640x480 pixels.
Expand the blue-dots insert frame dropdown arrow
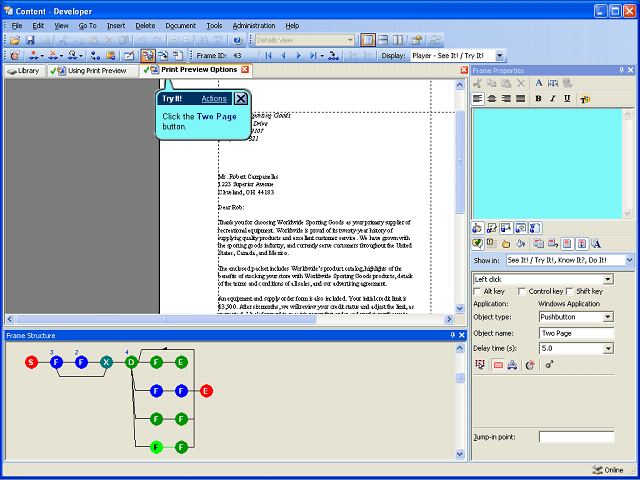point(42,56)
